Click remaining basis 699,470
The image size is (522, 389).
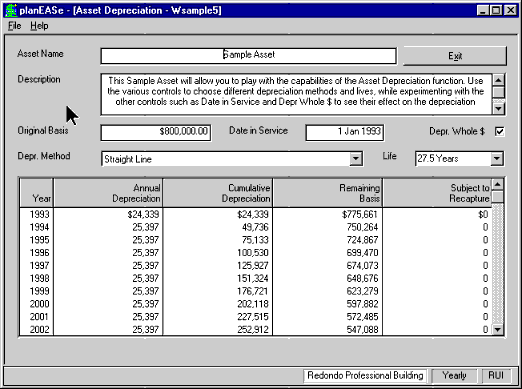pyautogui.click(x=362, y=253)
